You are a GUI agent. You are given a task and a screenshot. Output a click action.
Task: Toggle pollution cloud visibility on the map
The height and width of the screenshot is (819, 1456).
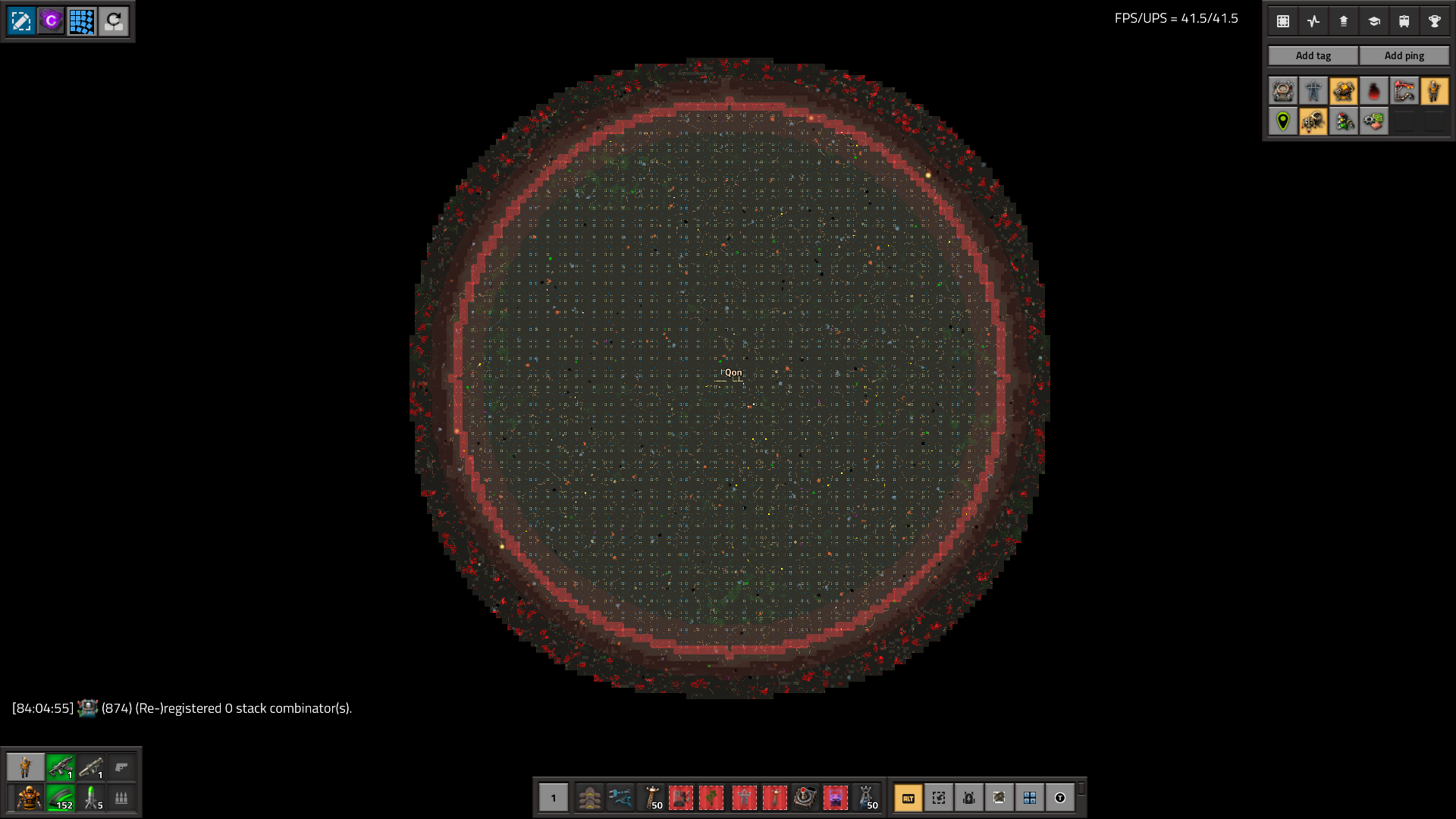point(1373,92)
